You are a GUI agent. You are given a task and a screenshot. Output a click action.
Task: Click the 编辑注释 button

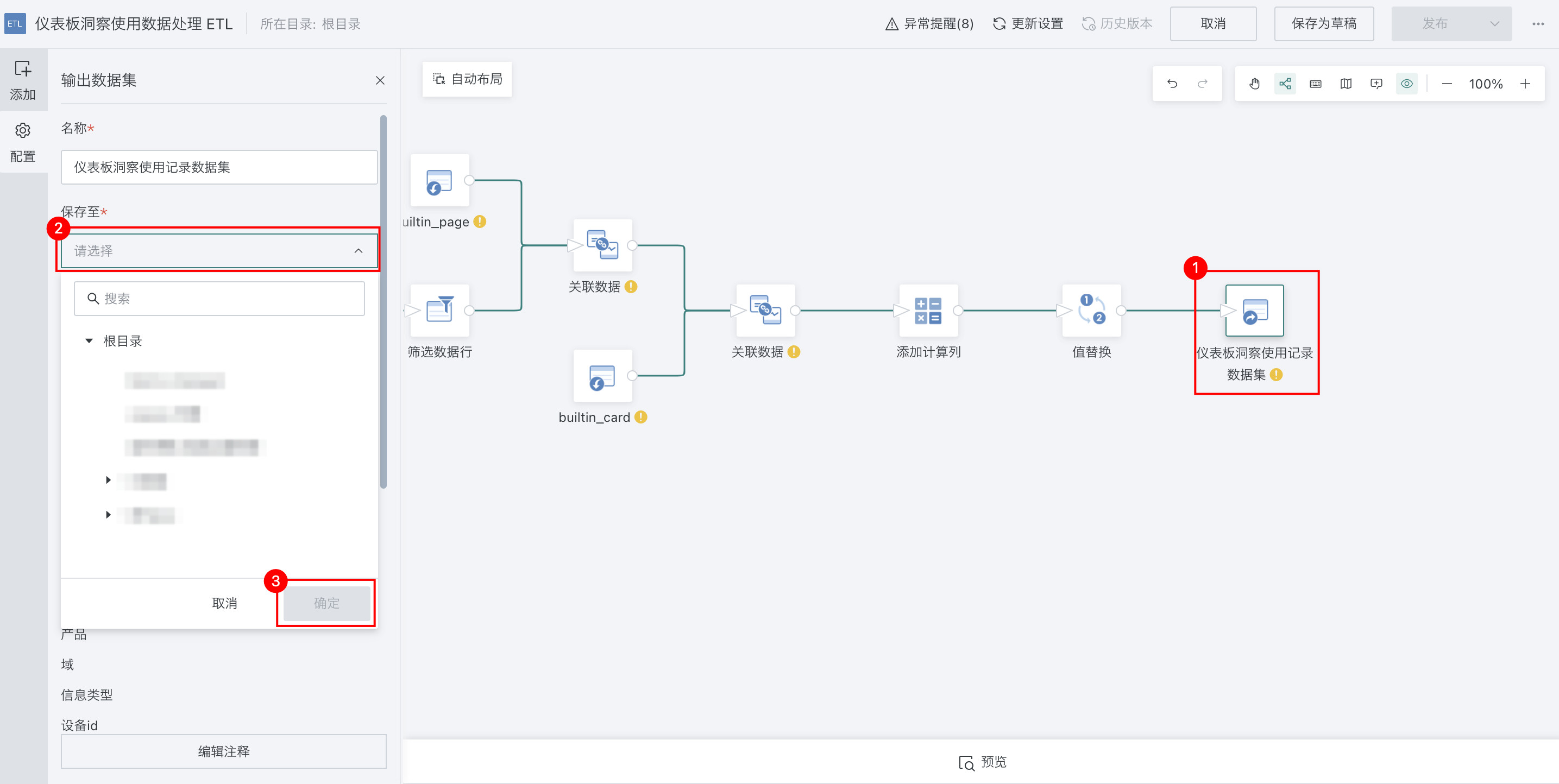point(223,751)
